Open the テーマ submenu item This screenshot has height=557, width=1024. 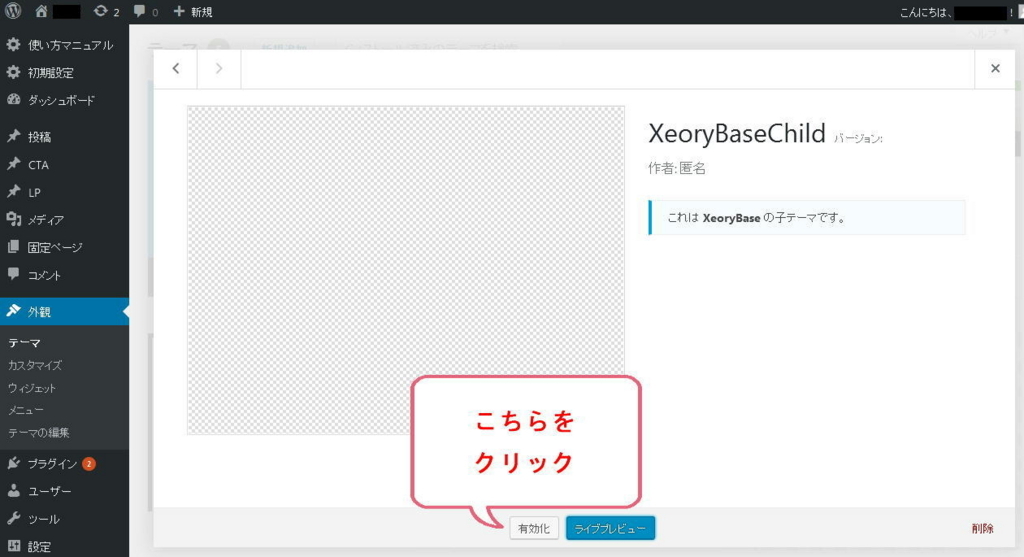coord(24,343)
